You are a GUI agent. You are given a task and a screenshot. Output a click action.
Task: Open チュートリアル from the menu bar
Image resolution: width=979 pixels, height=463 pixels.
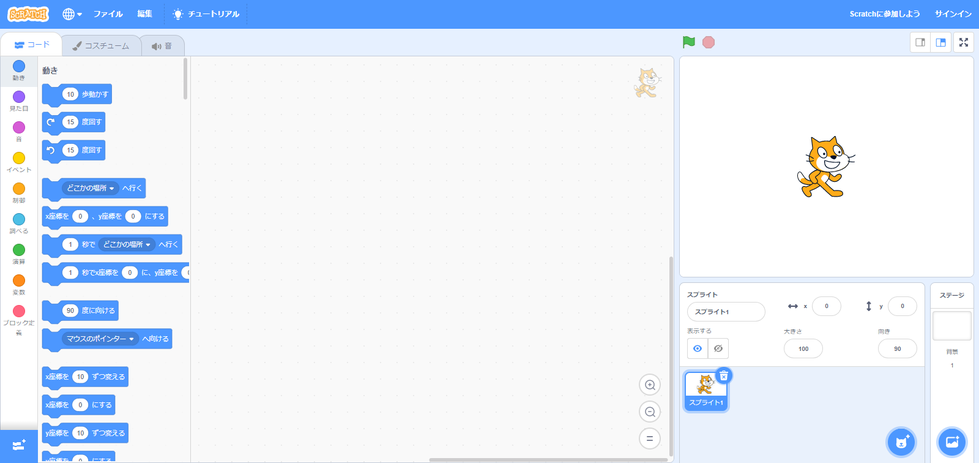point(206,14)
